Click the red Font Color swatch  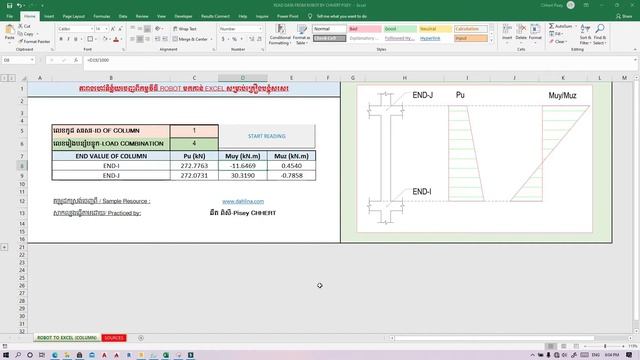pos(116,39)
